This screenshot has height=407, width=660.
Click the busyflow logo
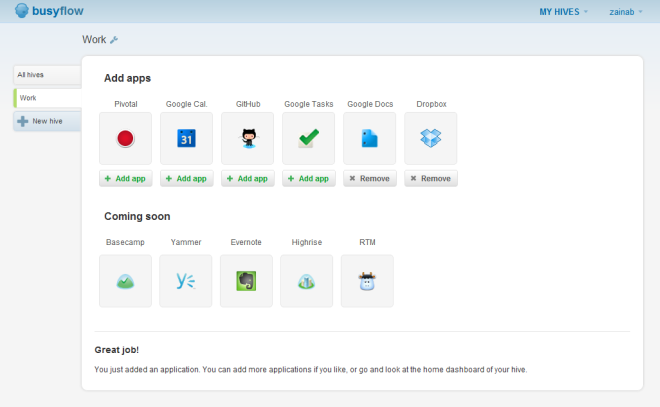click(49, 11)
